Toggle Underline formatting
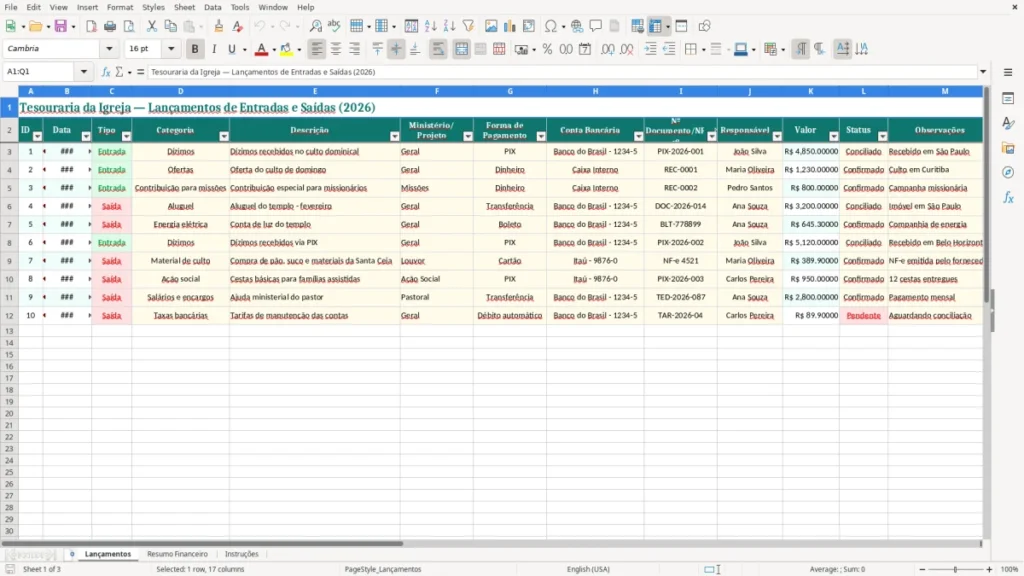Screen dimensions: 1024x576 pyautogui.click(x=231, y=49)
